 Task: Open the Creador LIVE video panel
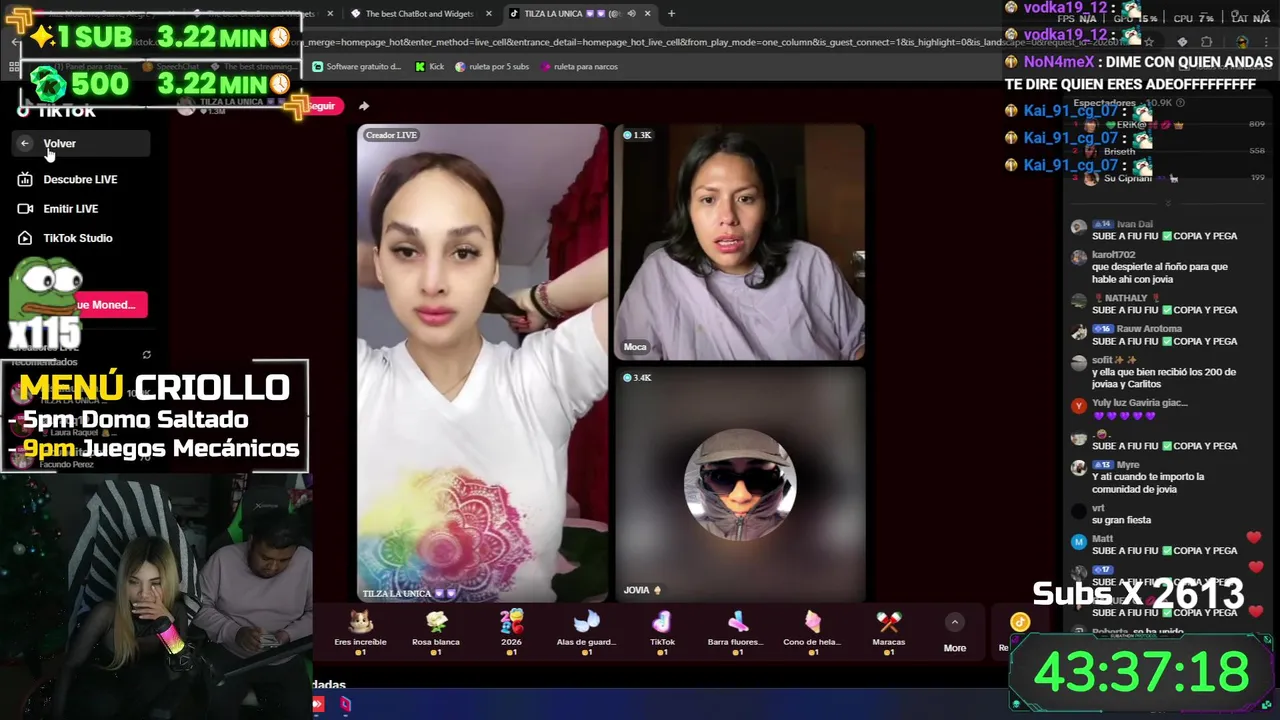coord(482,362)
